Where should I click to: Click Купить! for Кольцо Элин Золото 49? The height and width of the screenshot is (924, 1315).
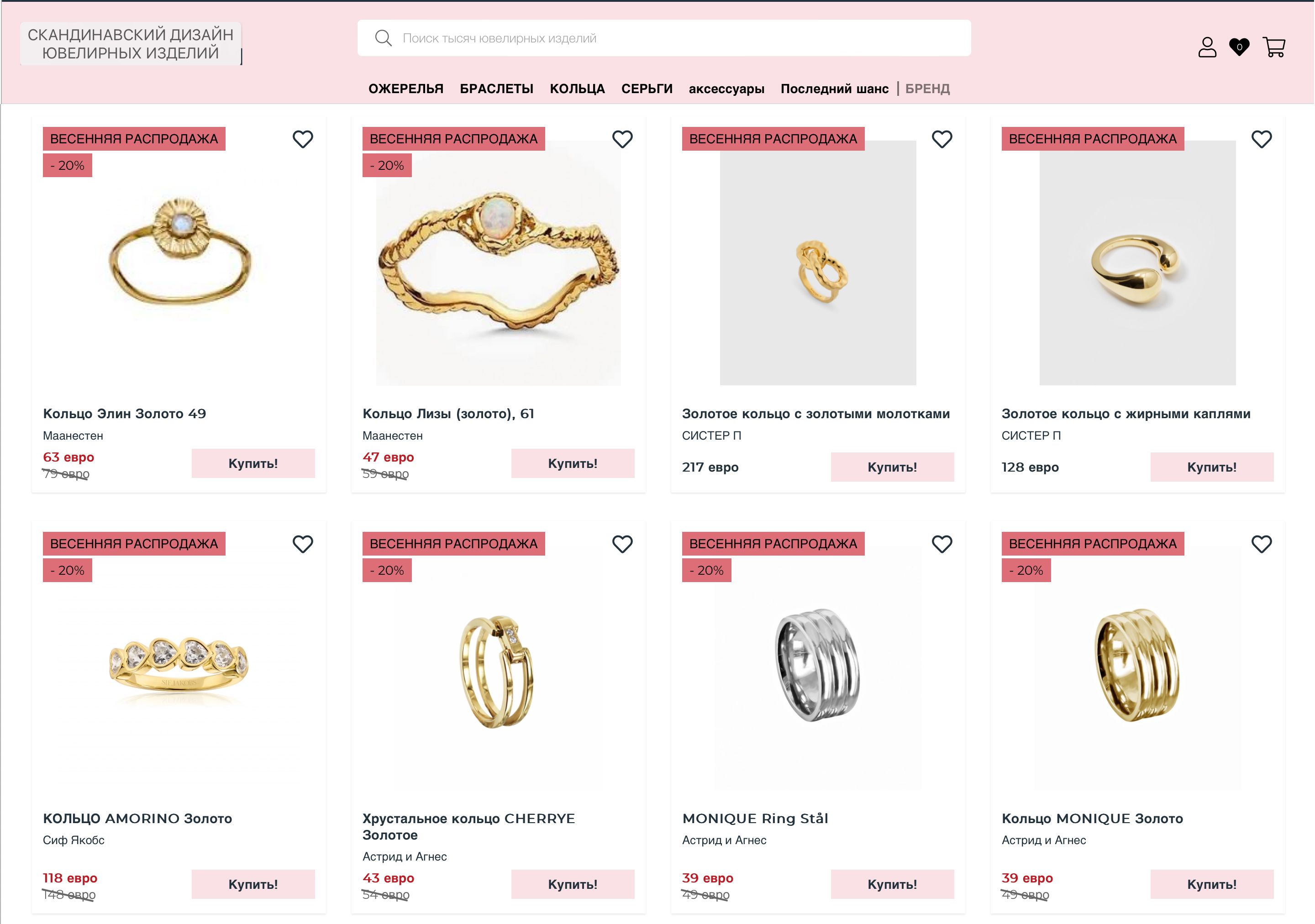pyautogui.click(x=253, y=463)
